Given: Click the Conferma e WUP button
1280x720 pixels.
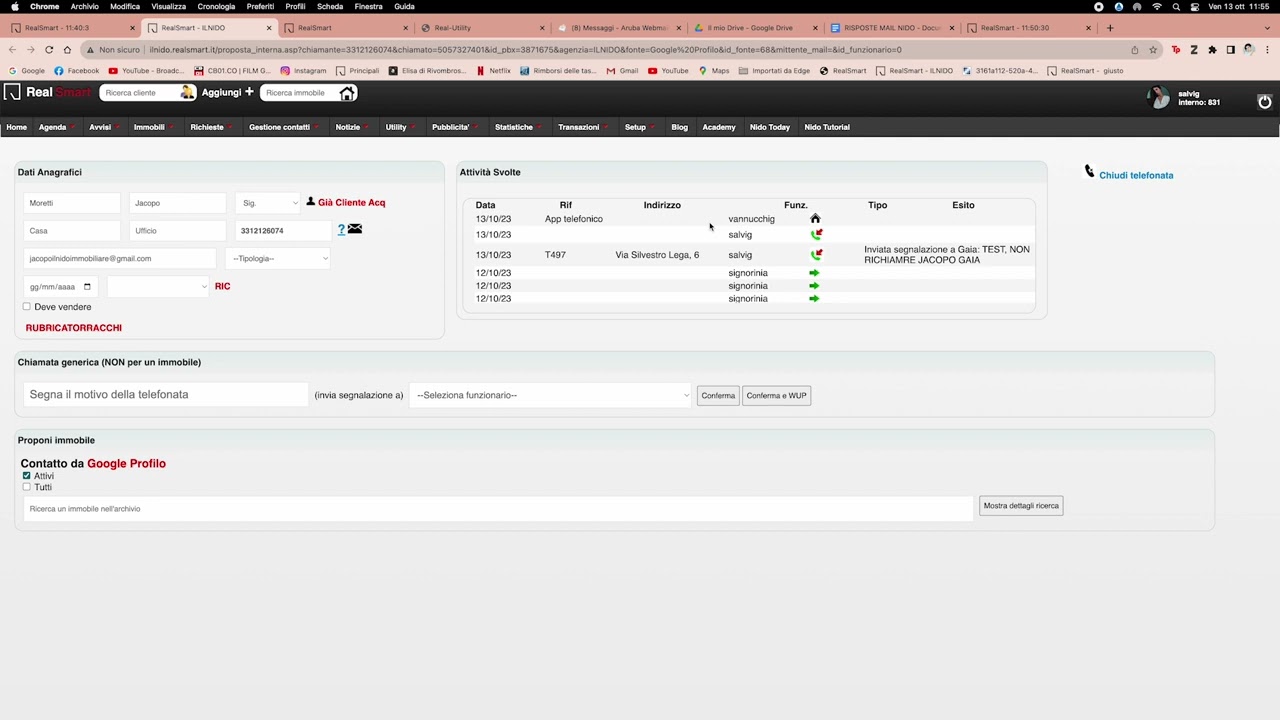Looking at the screenshot, I should pyautogui.click(x=776, y=396).
